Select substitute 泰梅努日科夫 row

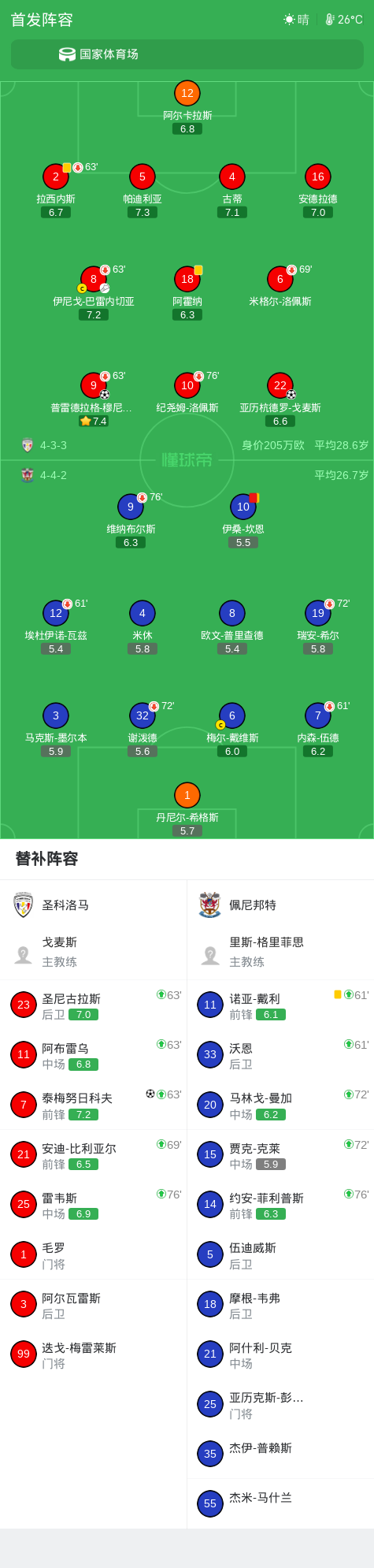[94, 1105]
